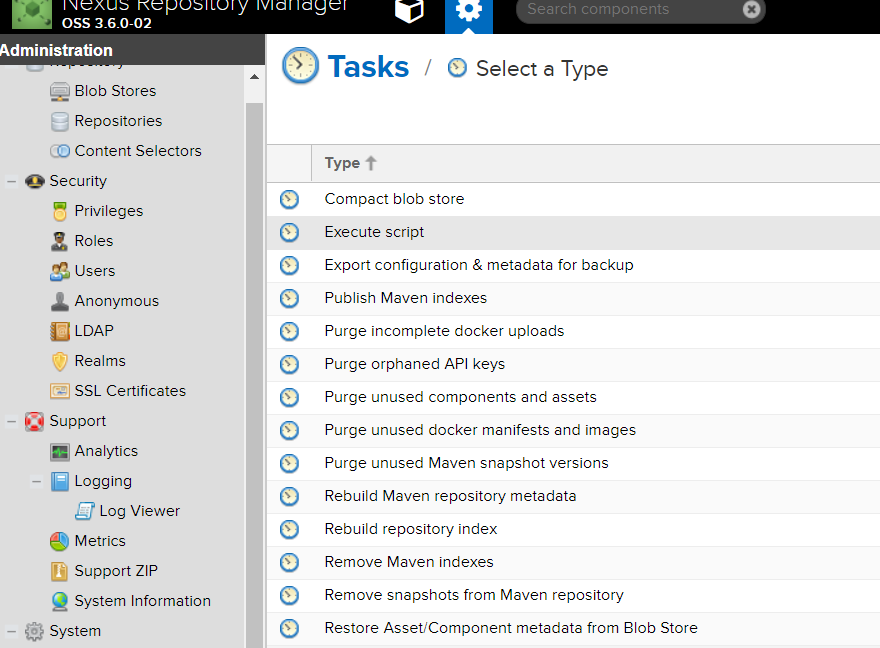This screenshot has width=880, height=648.
Task: Open Log Viewer in sidebar
Action: point(139,511)
